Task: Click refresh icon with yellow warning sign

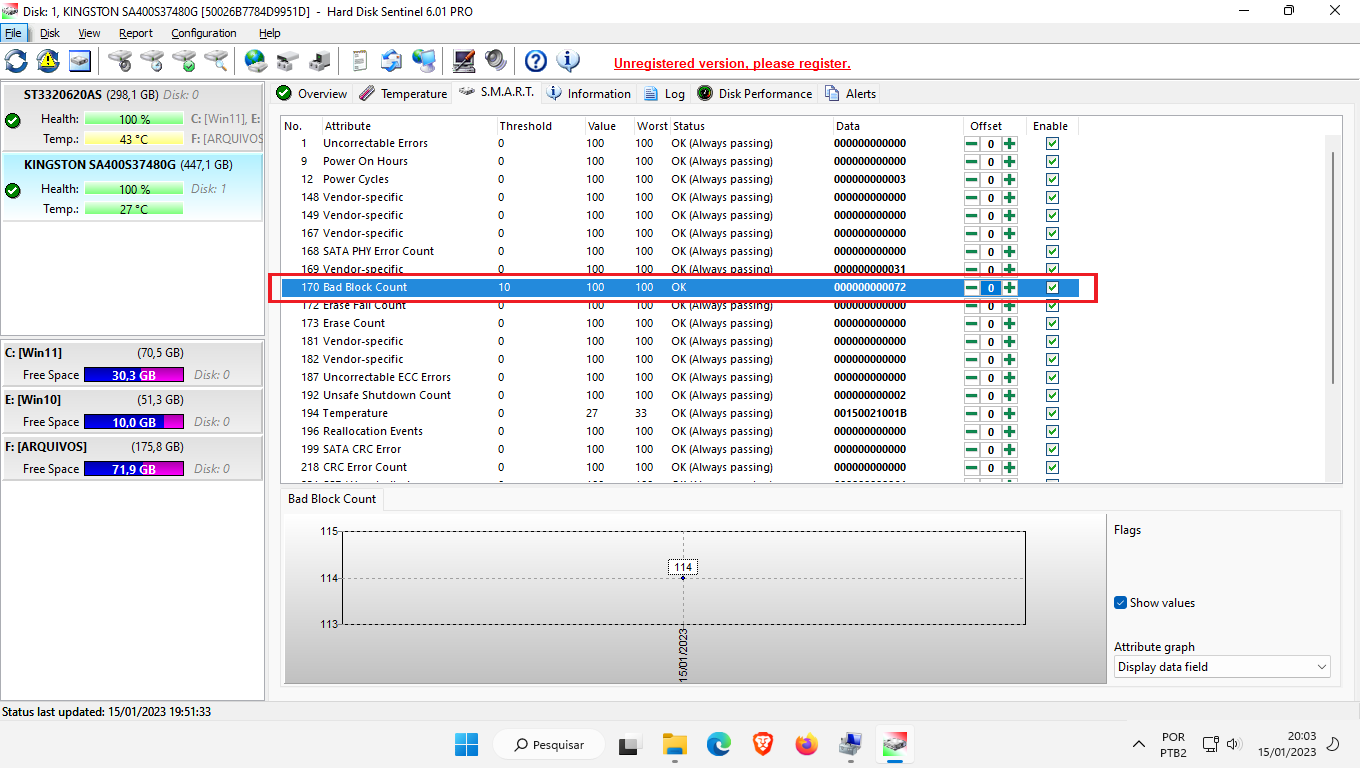Action: click(48, 61)
